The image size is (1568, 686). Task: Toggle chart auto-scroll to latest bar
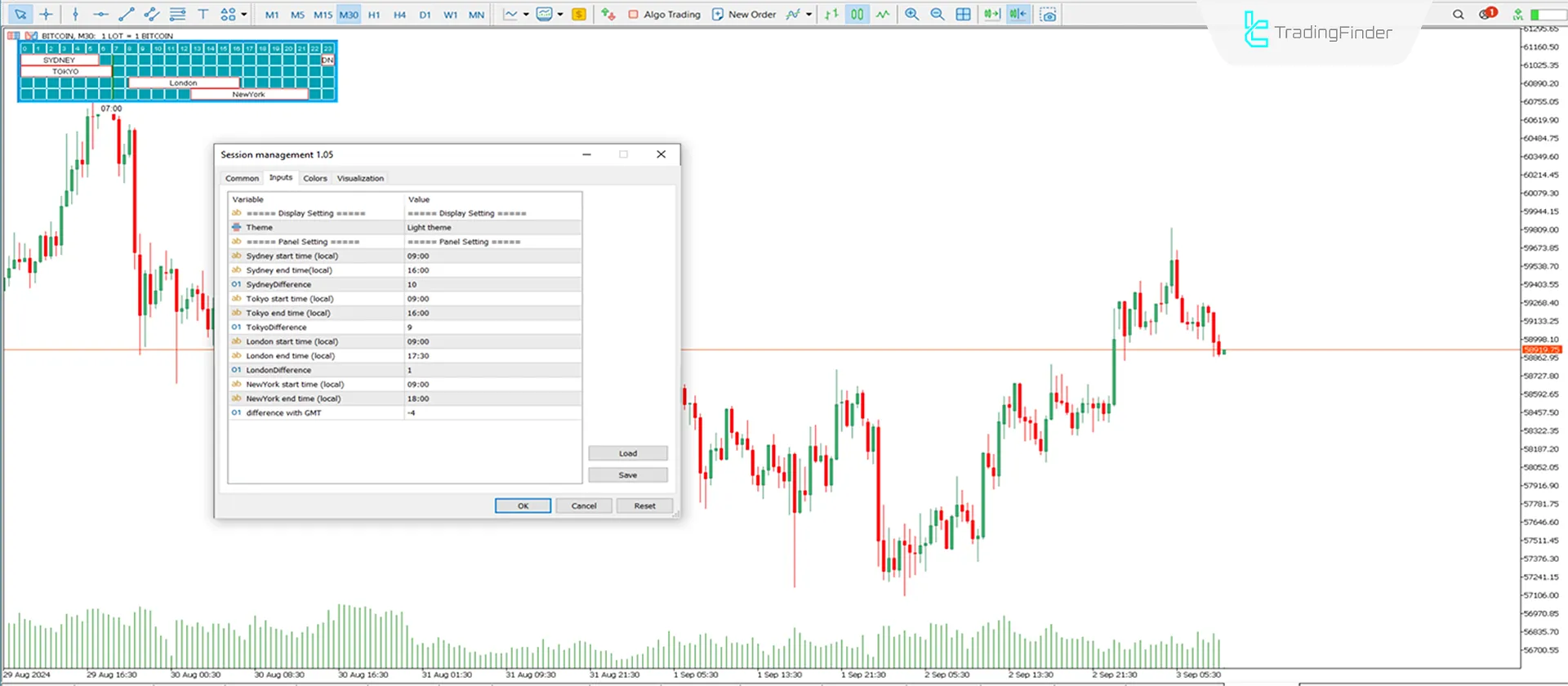(x=991, y=14)
